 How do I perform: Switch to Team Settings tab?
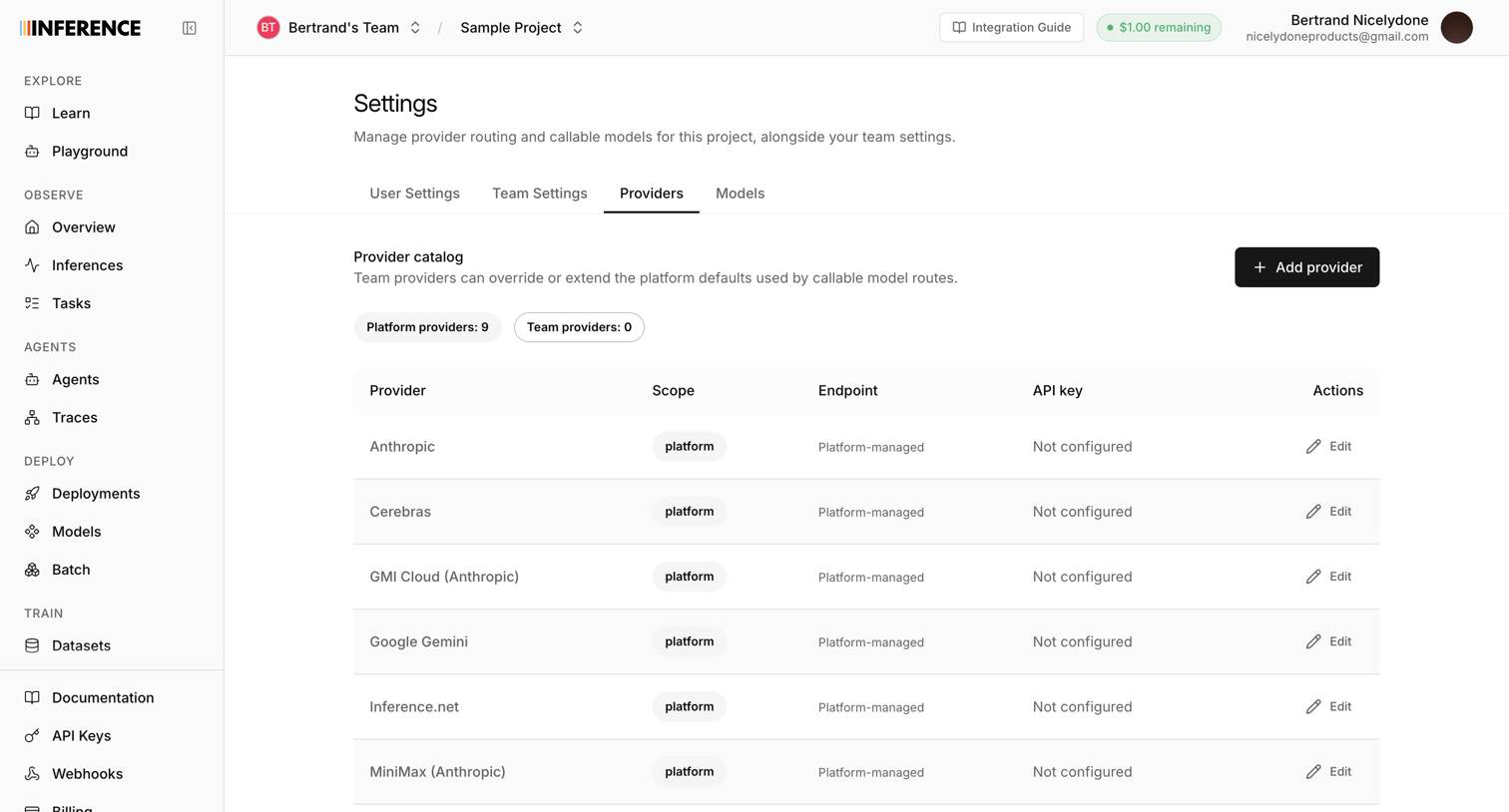(539, 194)
